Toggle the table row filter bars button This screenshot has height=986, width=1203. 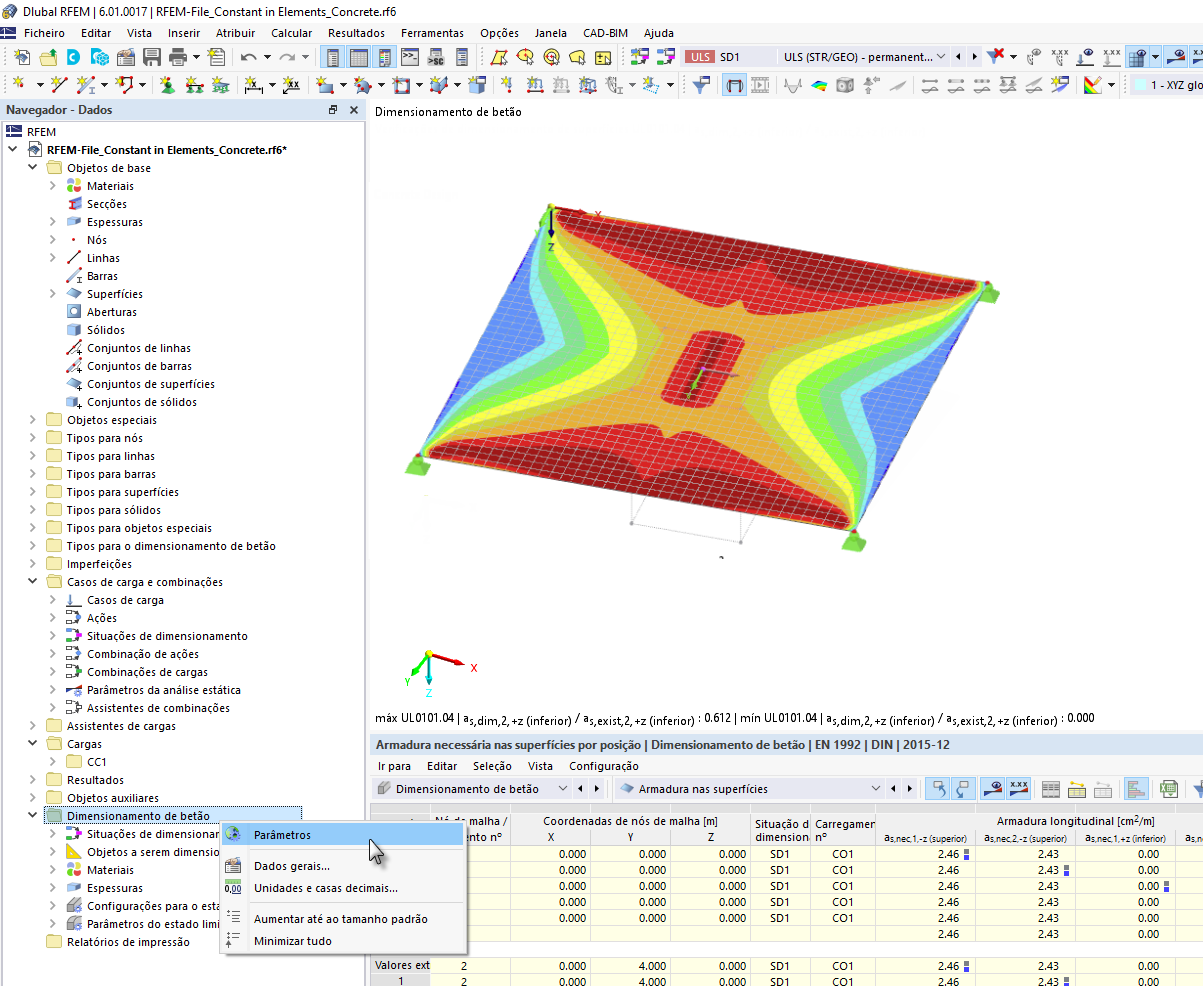(1136, 789)
